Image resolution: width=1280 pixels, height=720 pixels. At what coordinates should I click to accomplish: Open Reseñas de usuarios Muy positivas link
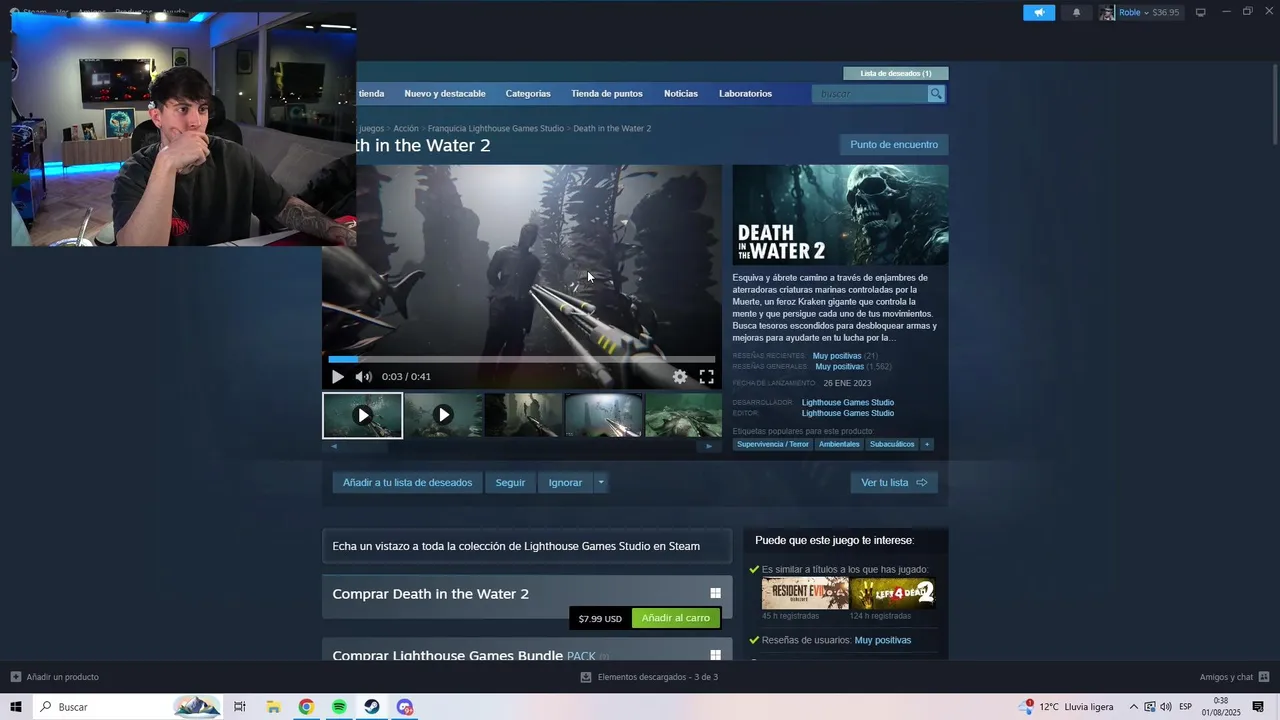click(882, 640)
